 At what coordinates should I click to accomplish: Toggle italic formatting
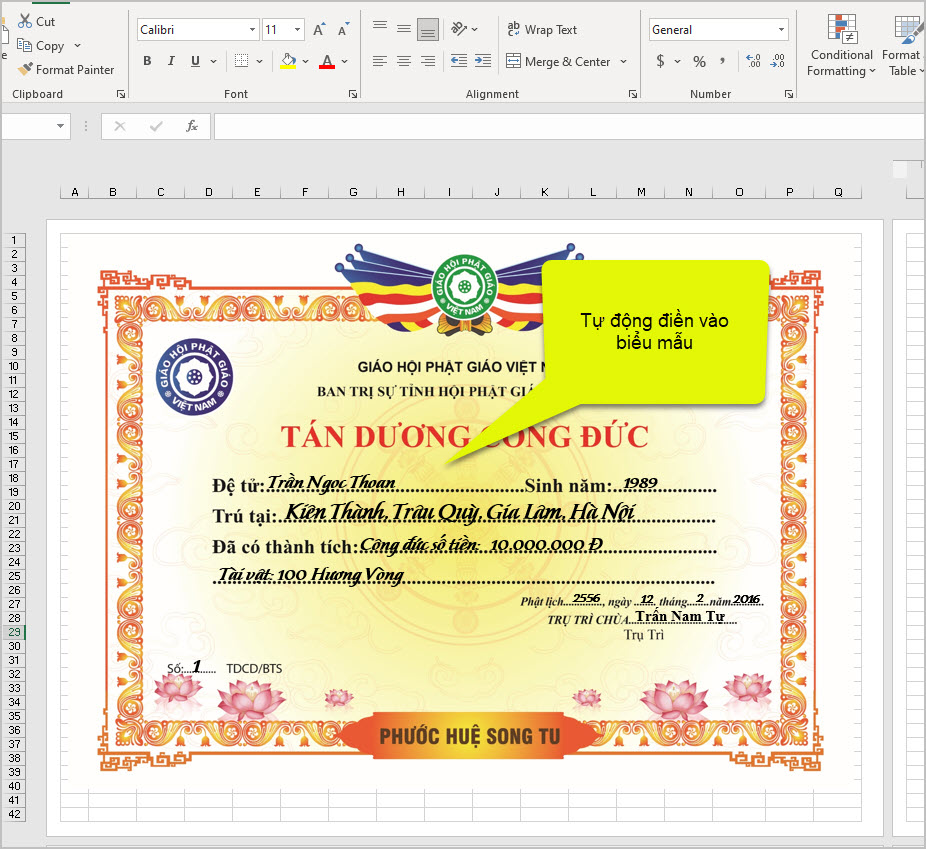point(171,61)
